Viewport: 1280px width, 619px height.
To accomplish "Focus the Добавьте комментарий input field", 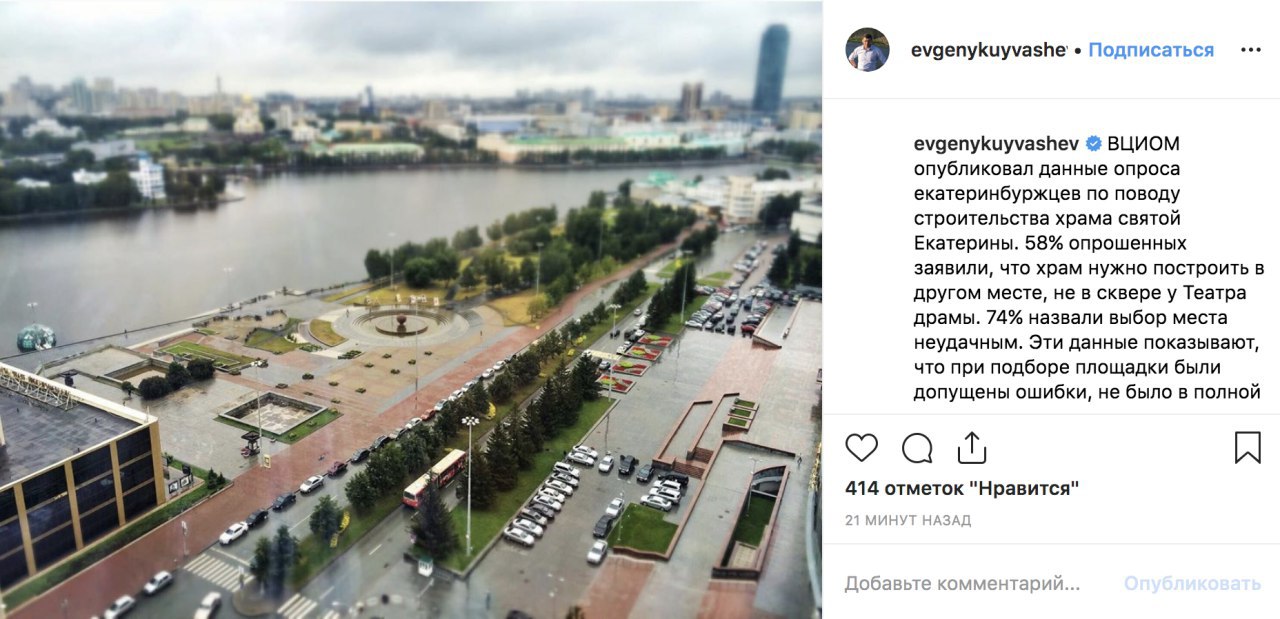I will [962, 583].
